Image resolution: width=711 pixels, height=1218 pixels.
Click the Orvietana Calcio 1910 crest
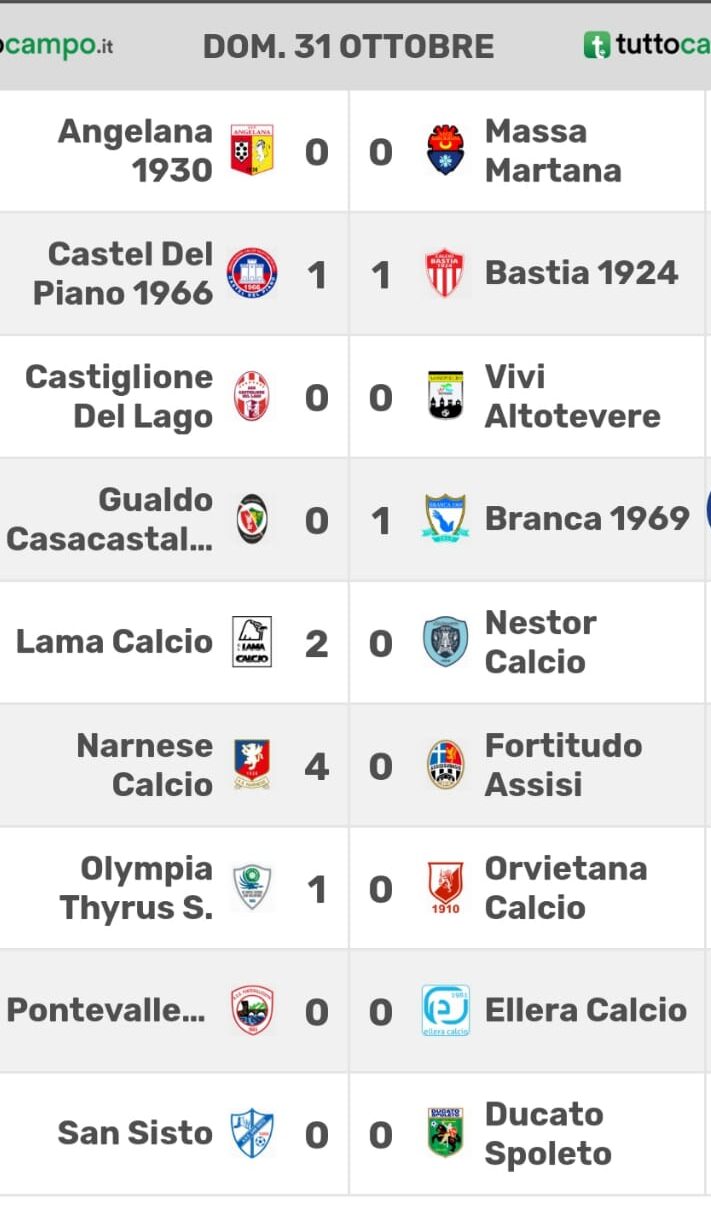[x=445, y=888]
